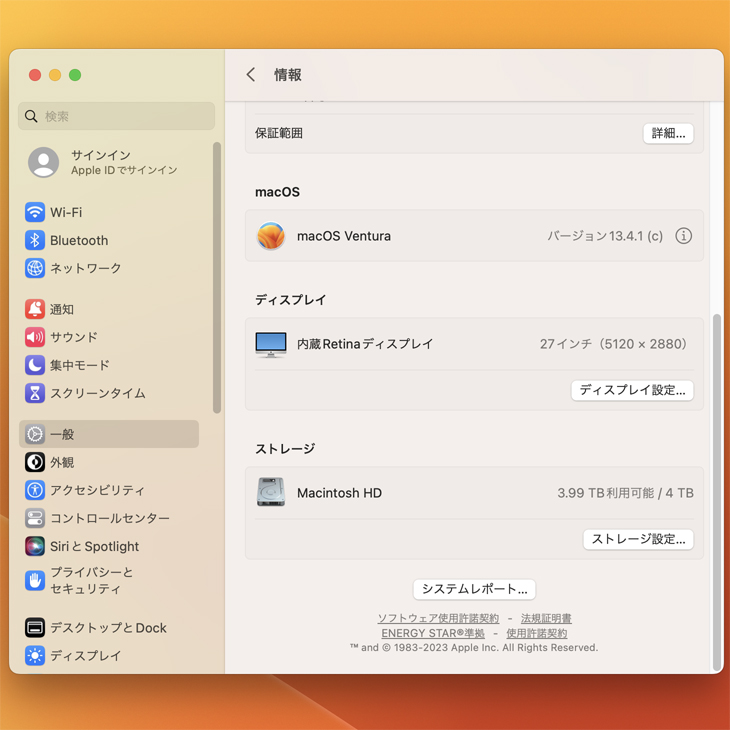Click the 内蔵Retinaディスプレイ iMac icon
Image resolution: width=730 pixels, height=730 pixels.
click(x=270, y=345)
